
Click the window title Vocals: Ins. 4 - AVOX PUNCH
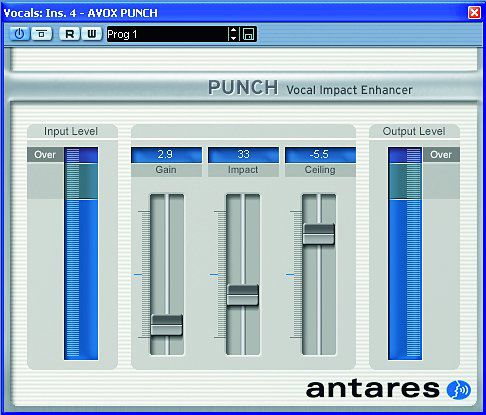click(81, 13)
